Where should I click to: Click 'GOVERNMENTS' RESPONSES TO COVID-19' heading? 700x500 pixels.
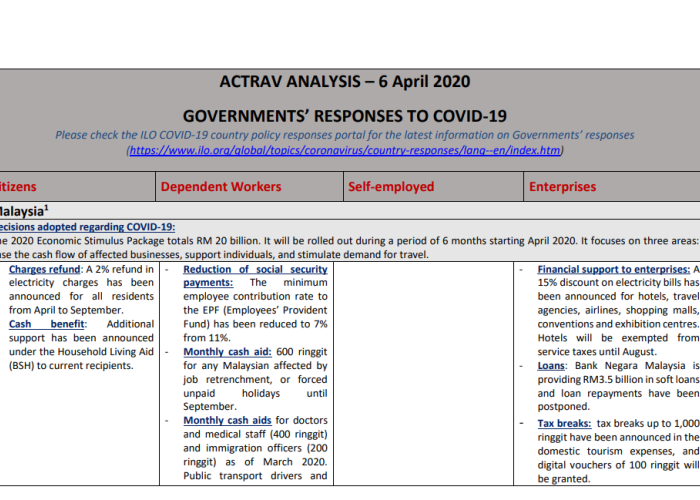[345, 116]
